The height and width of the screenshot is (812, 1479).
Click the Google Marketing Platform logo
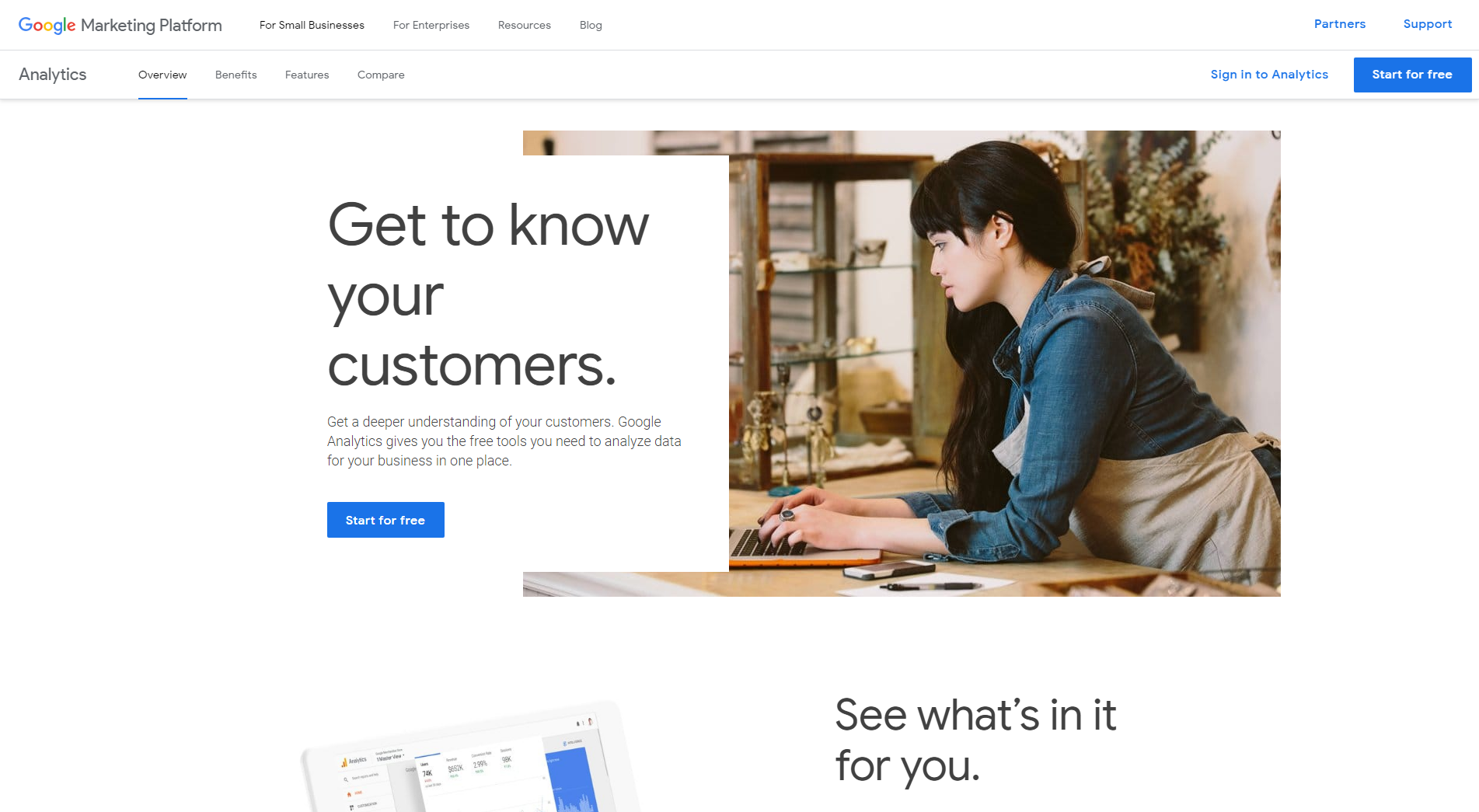coord(120,25)
